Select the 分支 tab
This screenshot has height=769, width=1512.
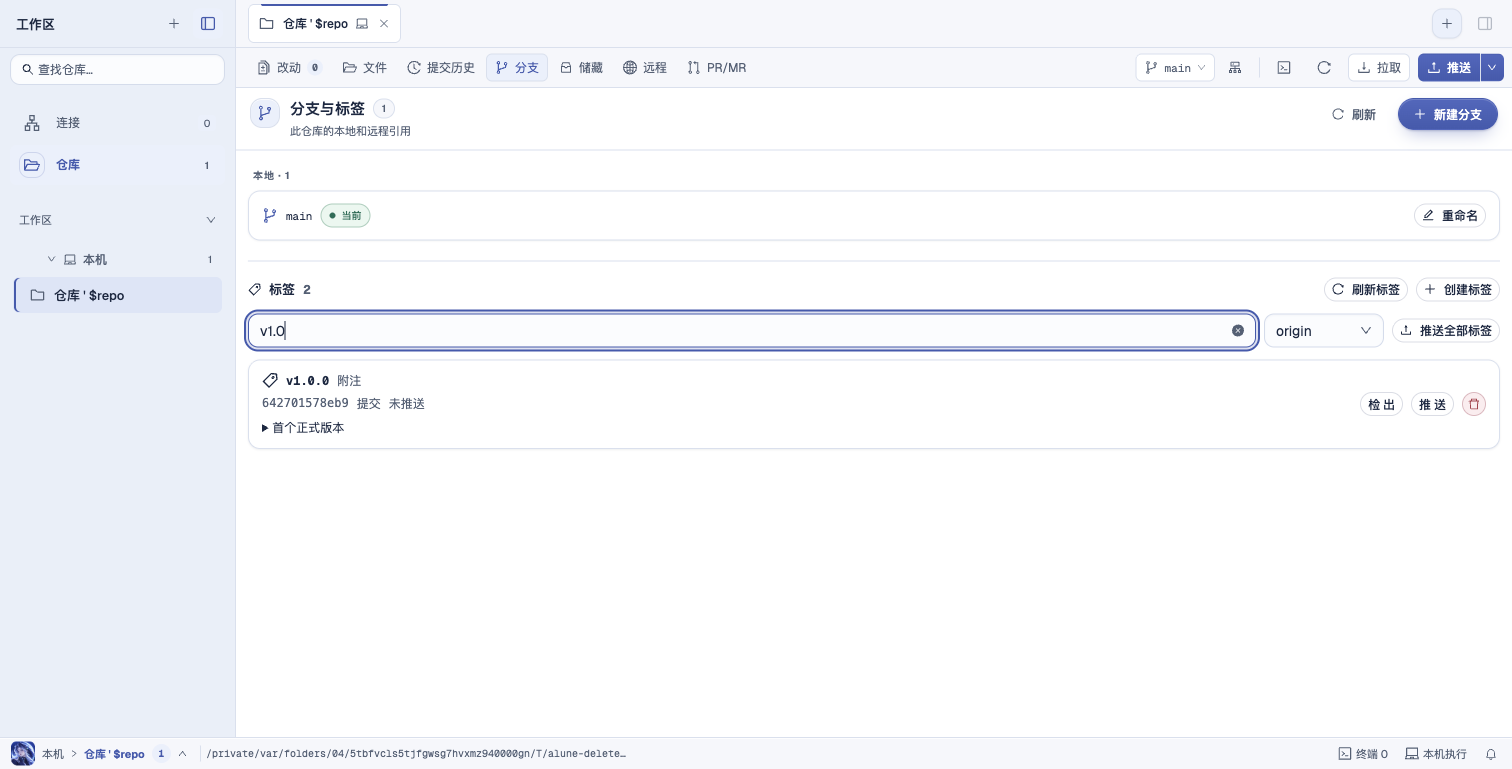click(517, 67)
